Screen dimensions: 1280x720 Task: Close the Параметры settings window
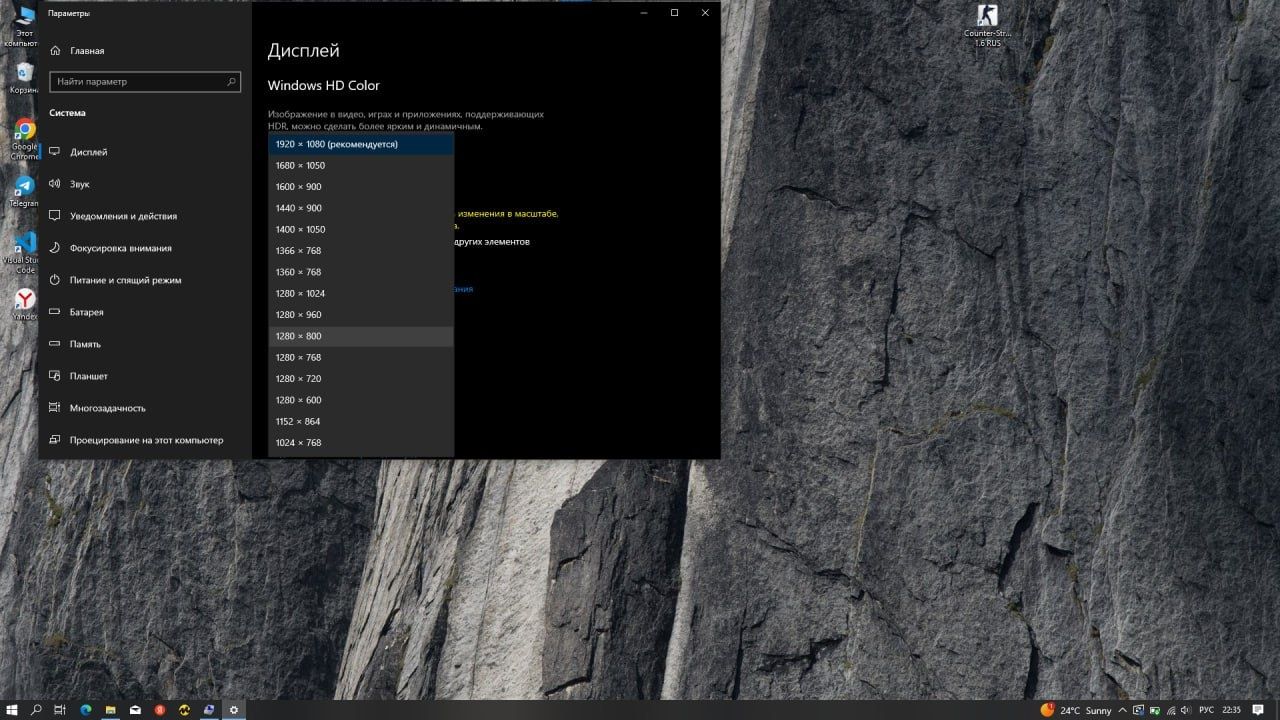click(x=705, y=13)
